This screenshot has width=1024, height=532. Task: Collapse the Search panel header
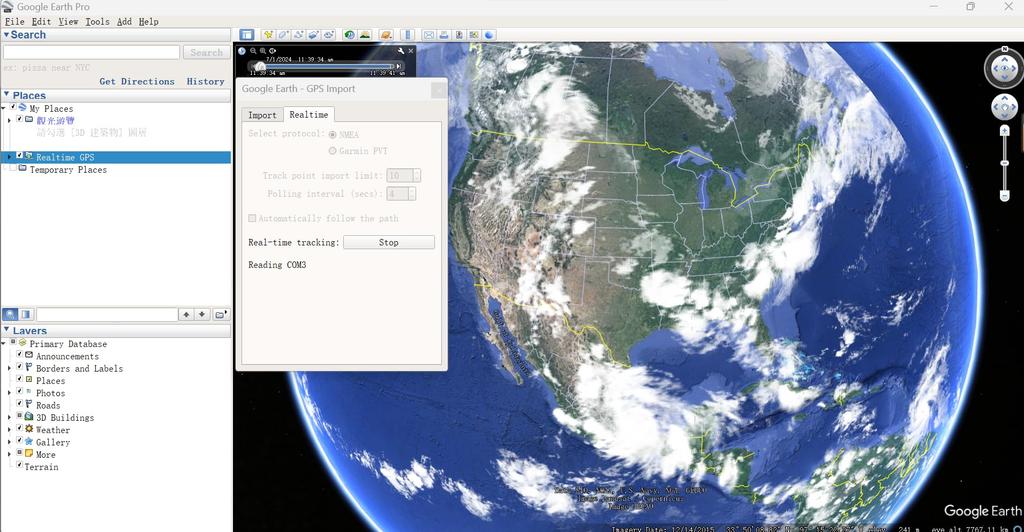[x=6, y=35]
